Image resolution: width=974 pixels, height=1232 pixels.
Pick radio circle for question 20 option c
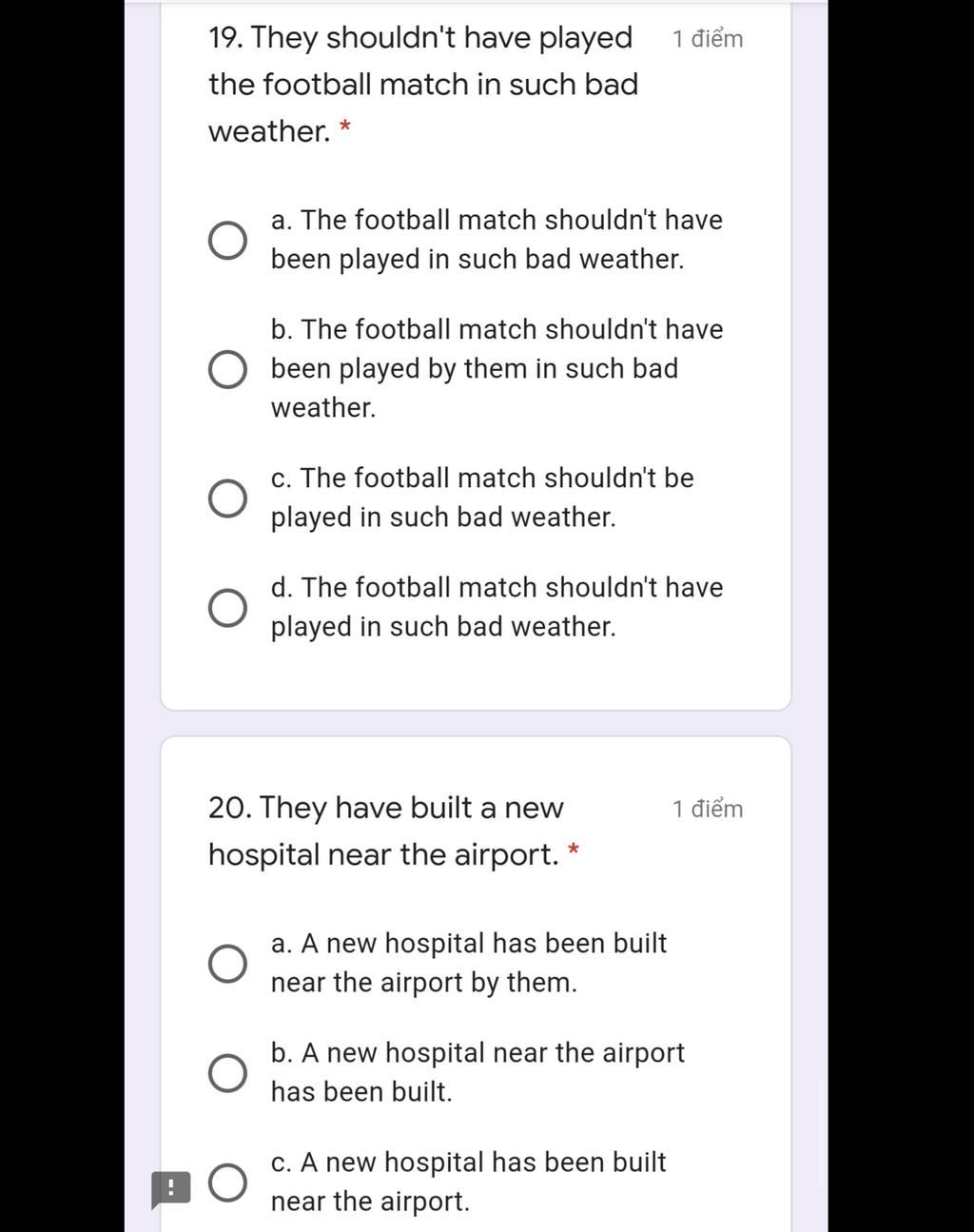[227, 1183]
